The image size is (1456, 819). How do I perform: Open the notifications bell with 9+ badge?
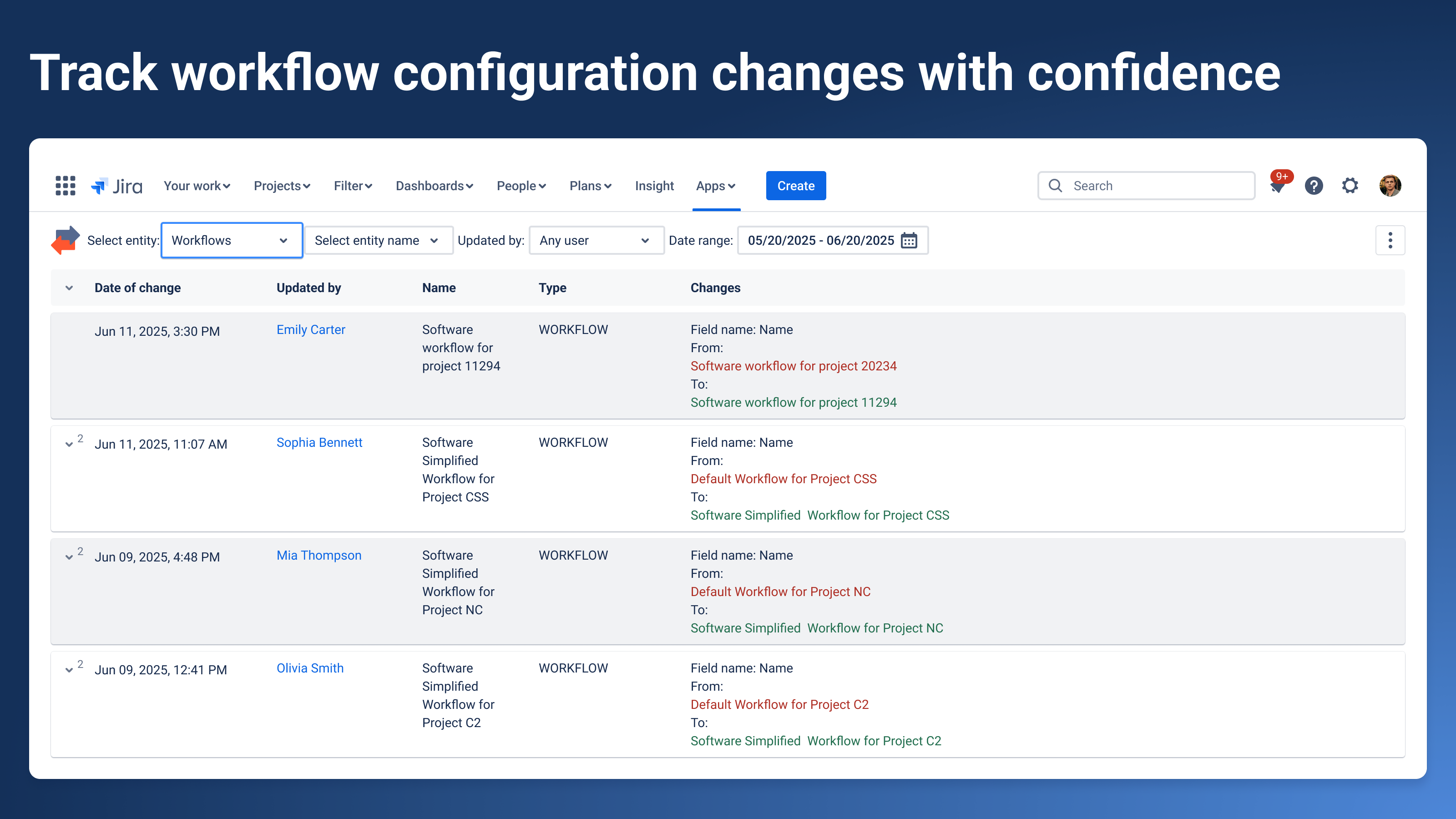click(x=1277, y=186)
